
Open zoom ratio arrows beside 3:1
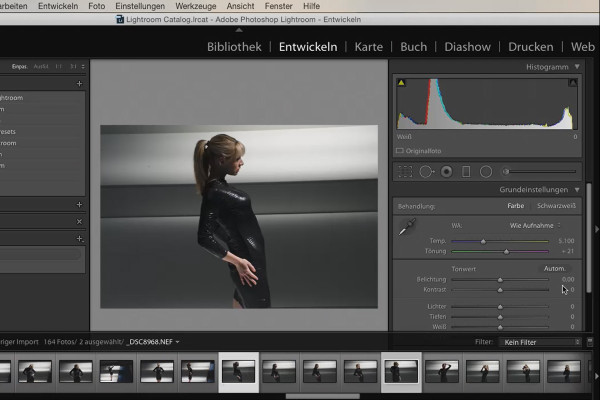[83, 67]
